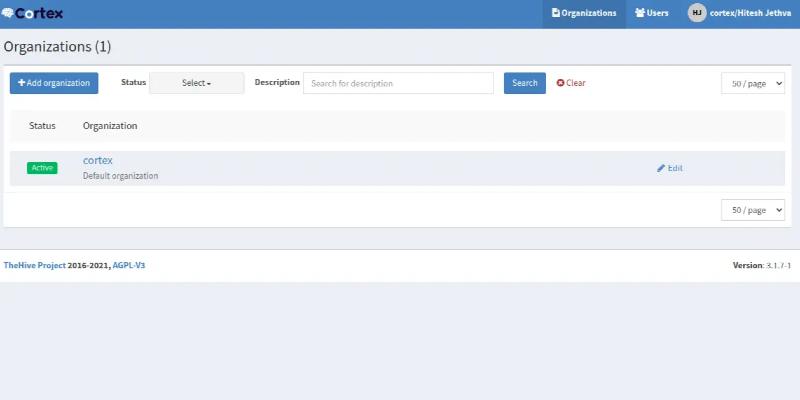800x400 pixels.
Task: Go to the Users page
Action: click(652, 13)
